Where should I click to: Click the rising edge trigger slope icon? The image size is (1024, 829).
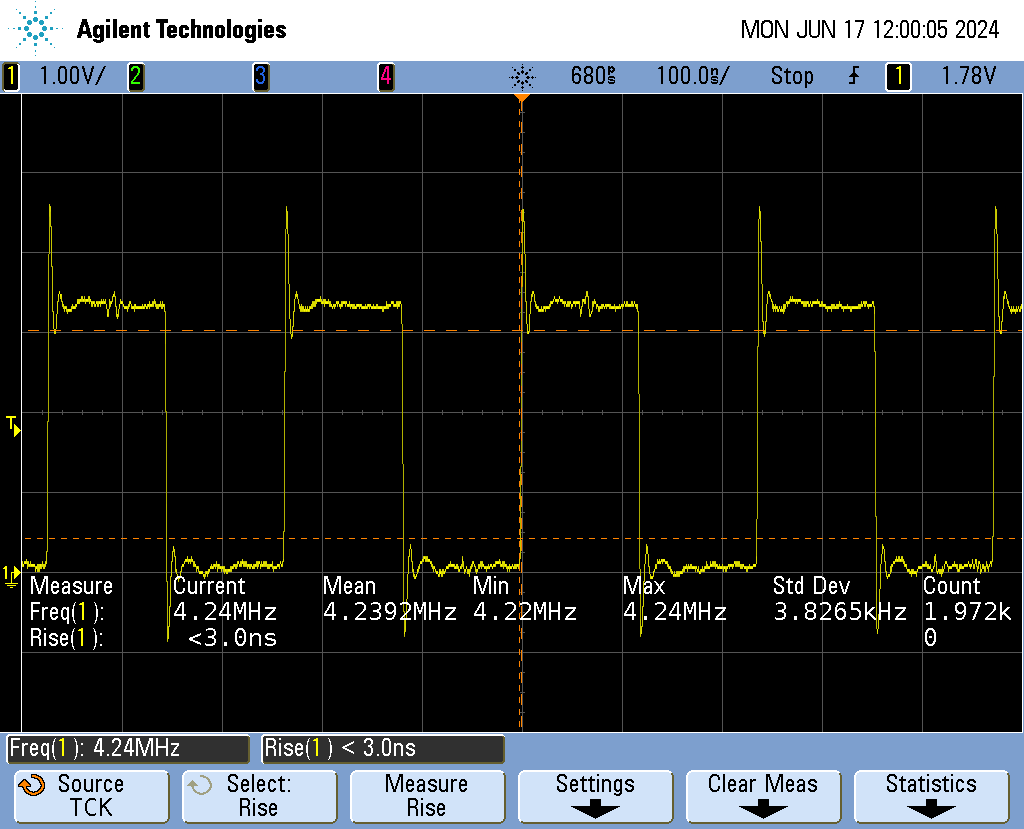pyautogui.click(x=854, y=76)
